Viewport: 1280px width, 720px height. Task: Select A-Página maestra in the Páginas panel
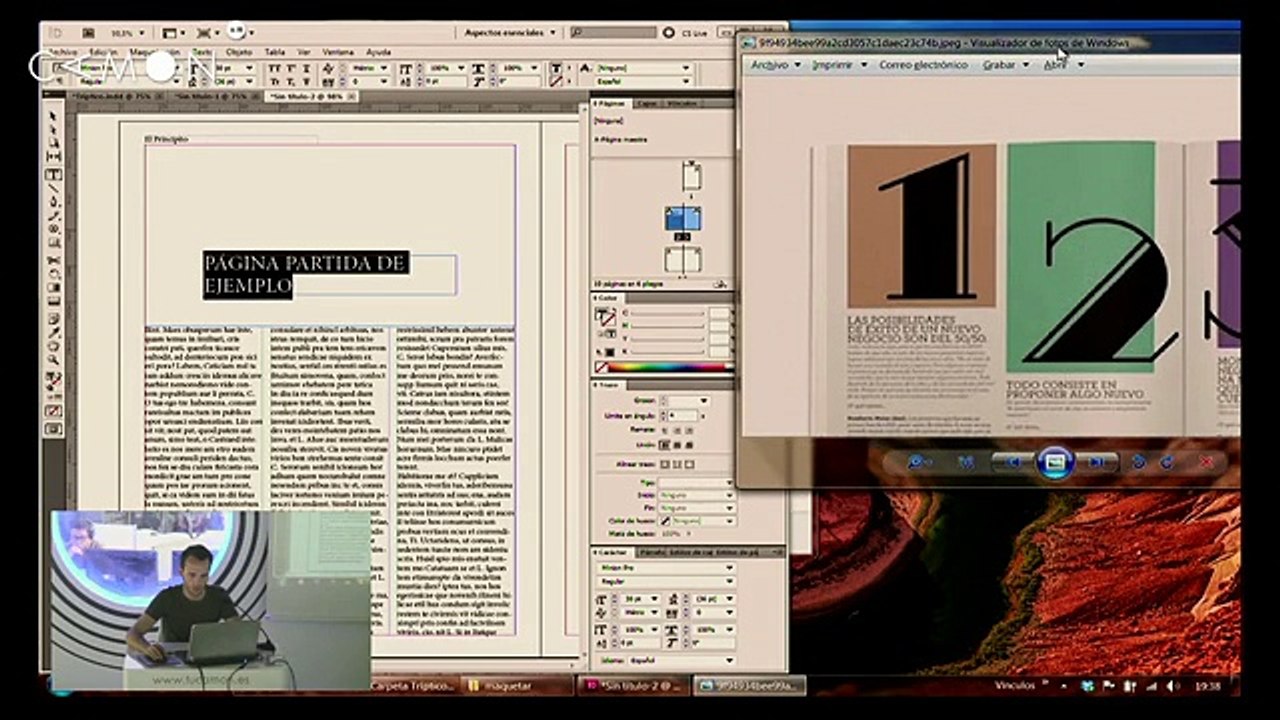pyautogui.click(x=622, y=139)
